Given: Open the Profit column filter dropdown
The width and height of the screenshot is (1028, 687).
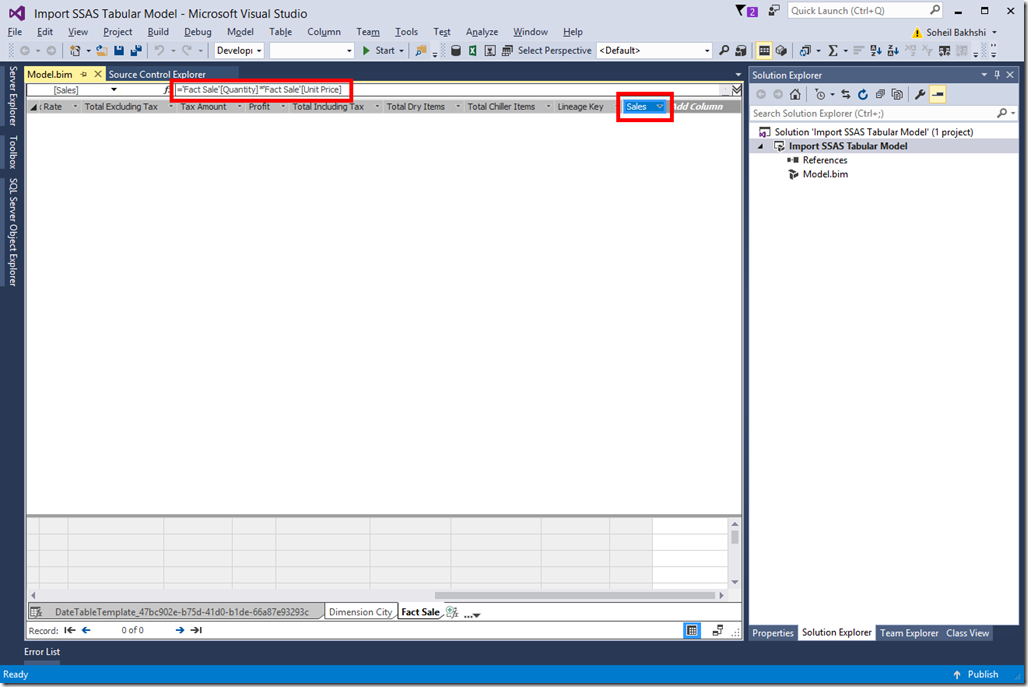Looking at the screenshot, I should 283,106.
